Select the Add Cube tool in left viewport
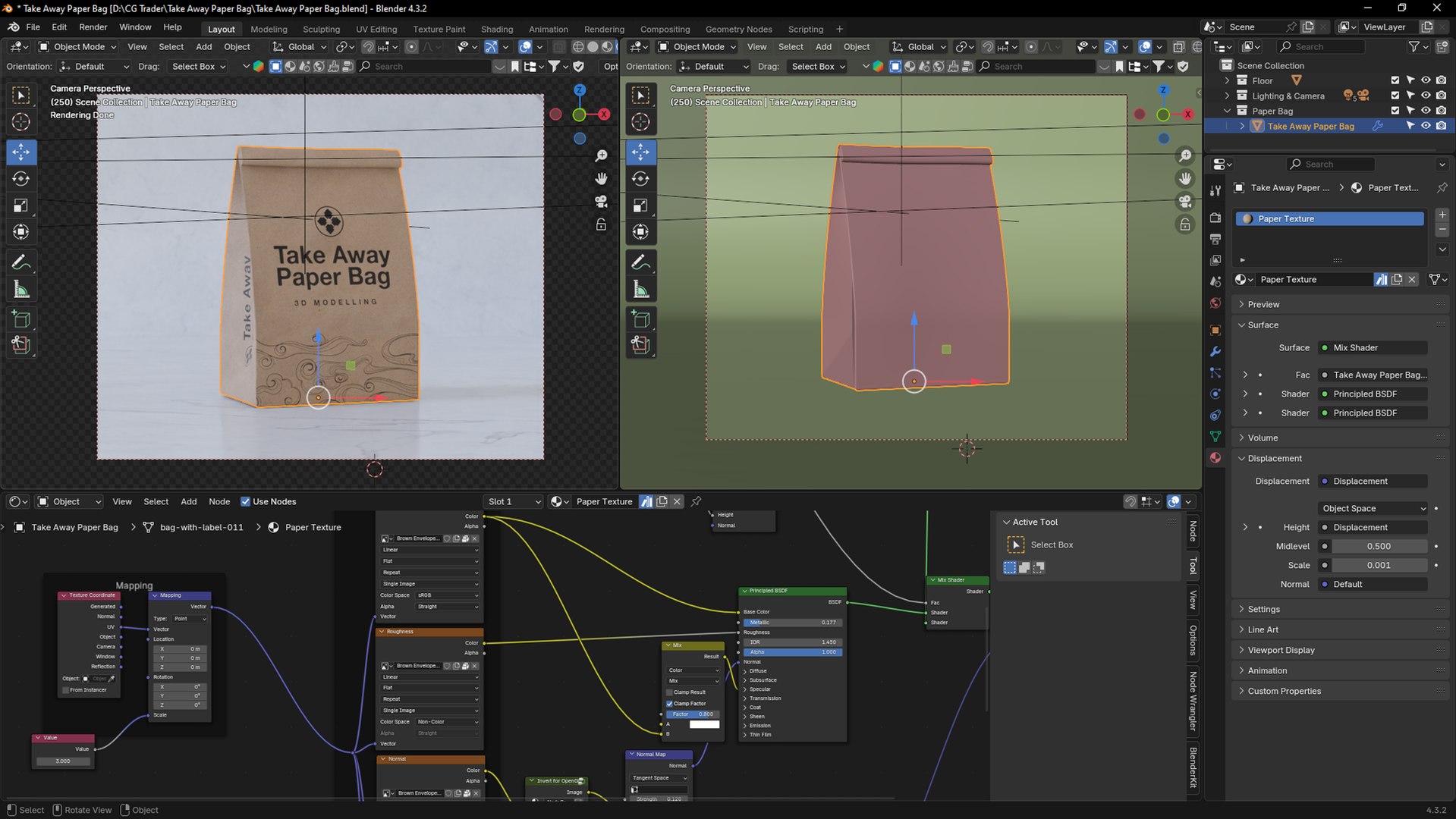Image resolution: width=1456 pixels, height=819 pixels. coord(21,319)
